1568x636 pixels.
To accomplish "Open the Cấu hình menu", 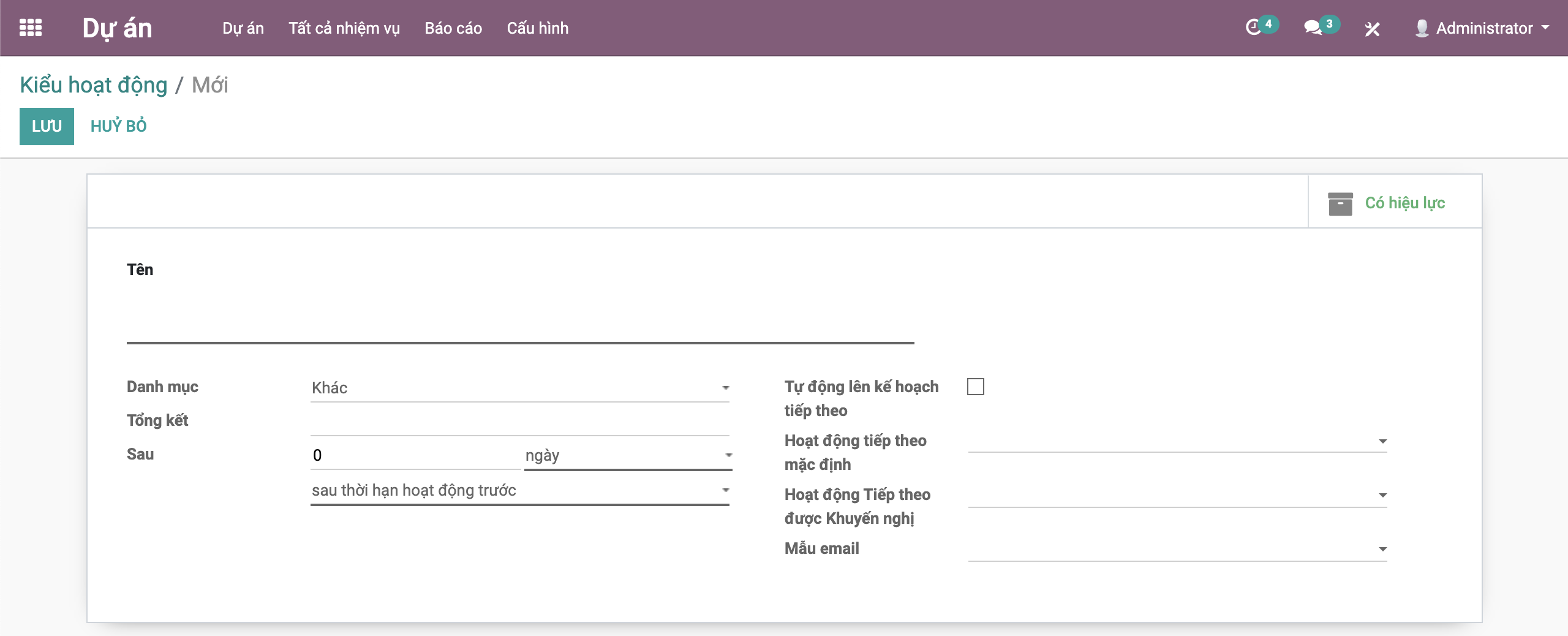I will pos(537,28).
